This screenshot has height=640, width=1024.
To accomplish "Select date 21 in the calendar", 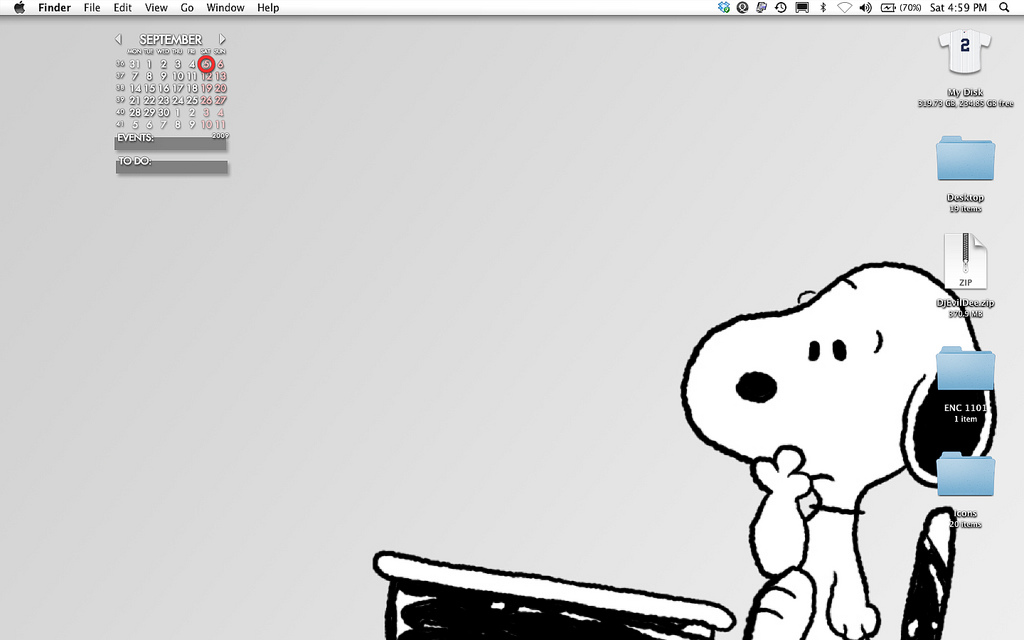I will tap(135, 101).
